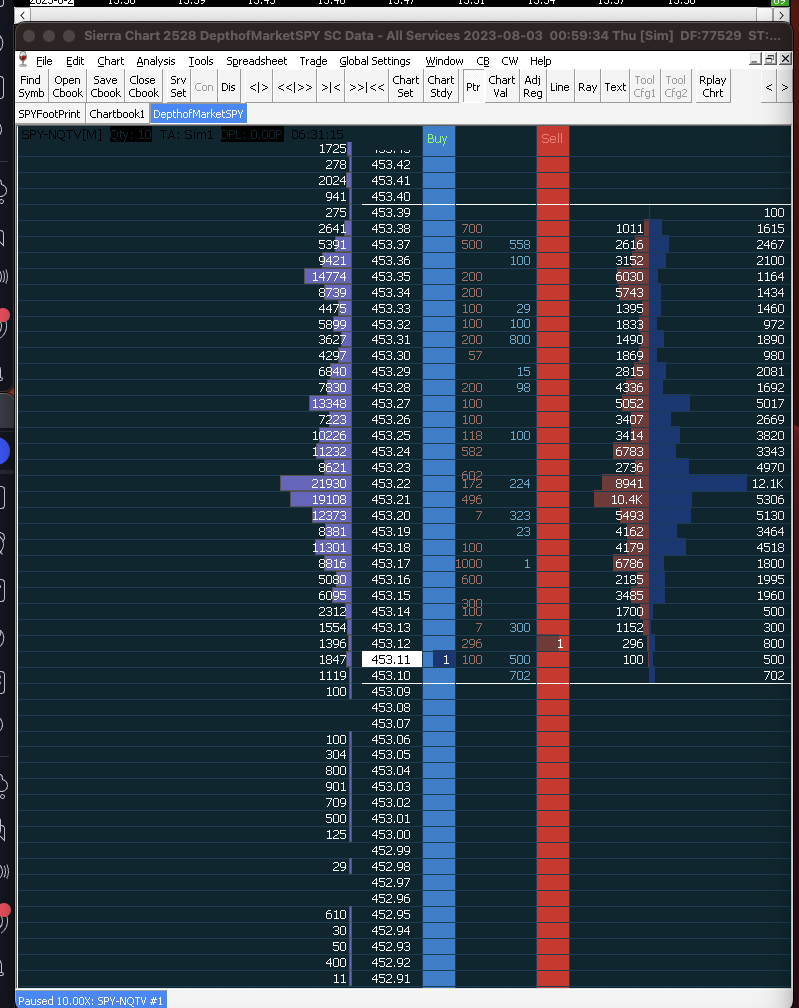799x1008 pixels.
Task: Click the <|> bar spacing button
Action: [x=259, y=87]
